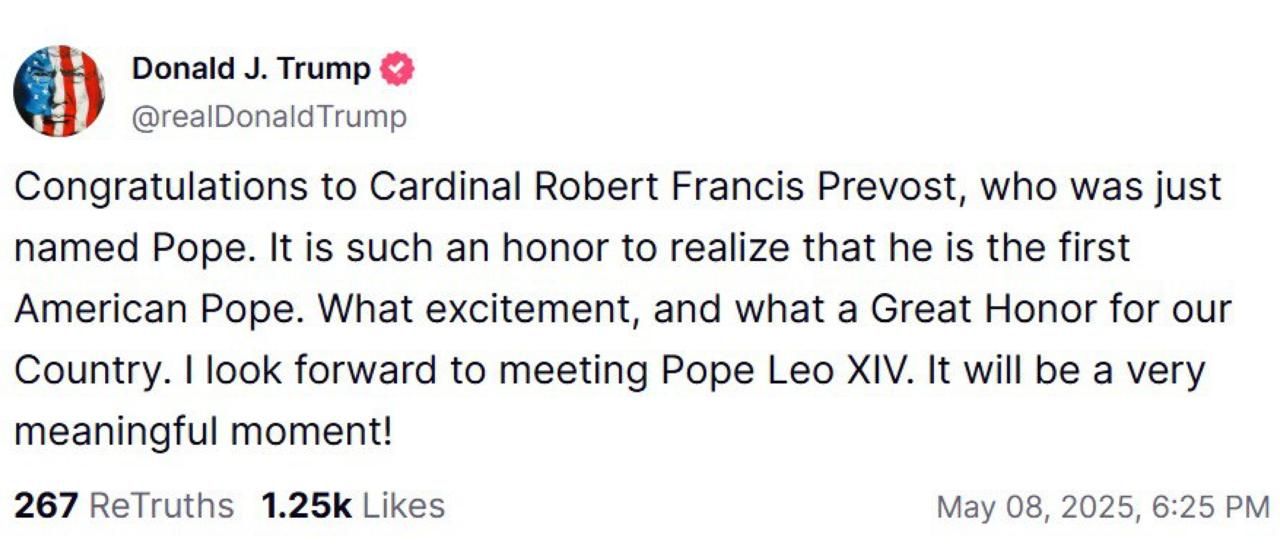
Task: Click the phrase who was just
Action: [1102, 188]
